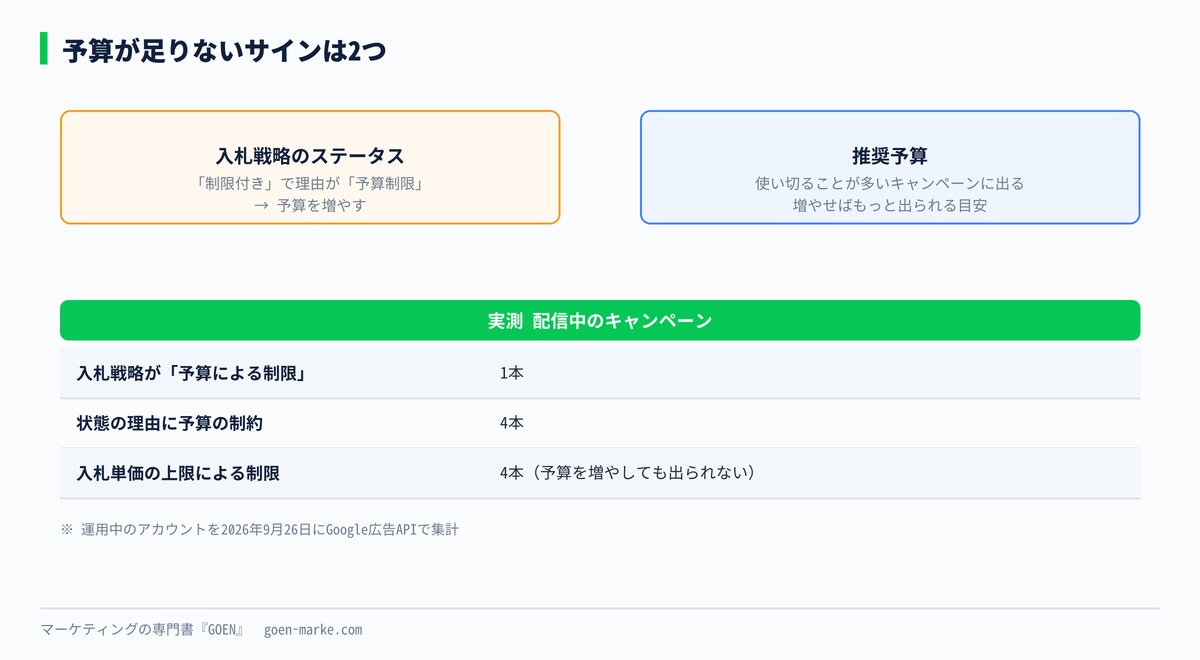Click the text 使い切ることが多いキャンペーンに出る
Screen dimensions: 1200x660
890,184
